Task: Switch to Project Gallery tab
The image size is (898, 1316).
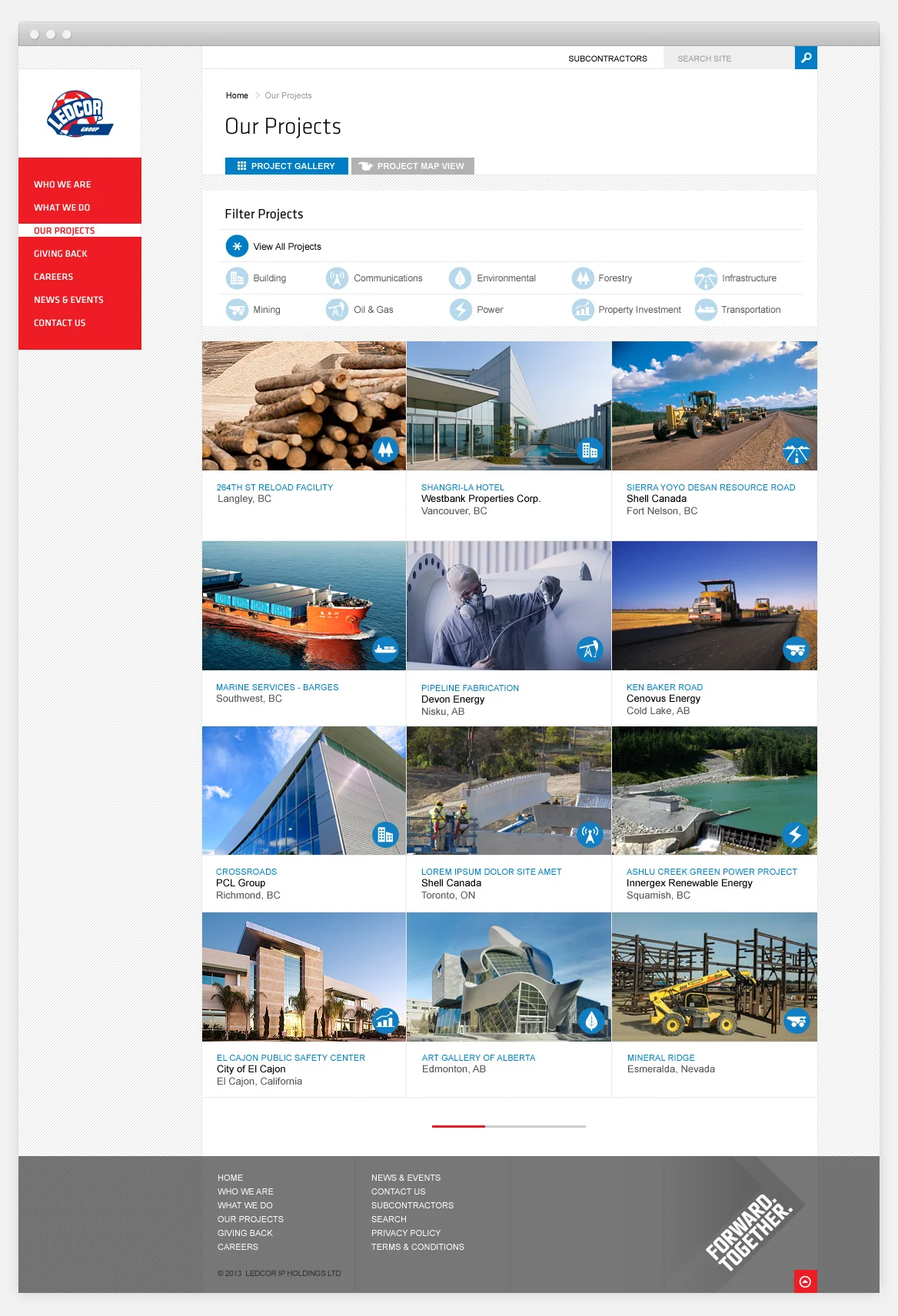Action: [286, 166]
